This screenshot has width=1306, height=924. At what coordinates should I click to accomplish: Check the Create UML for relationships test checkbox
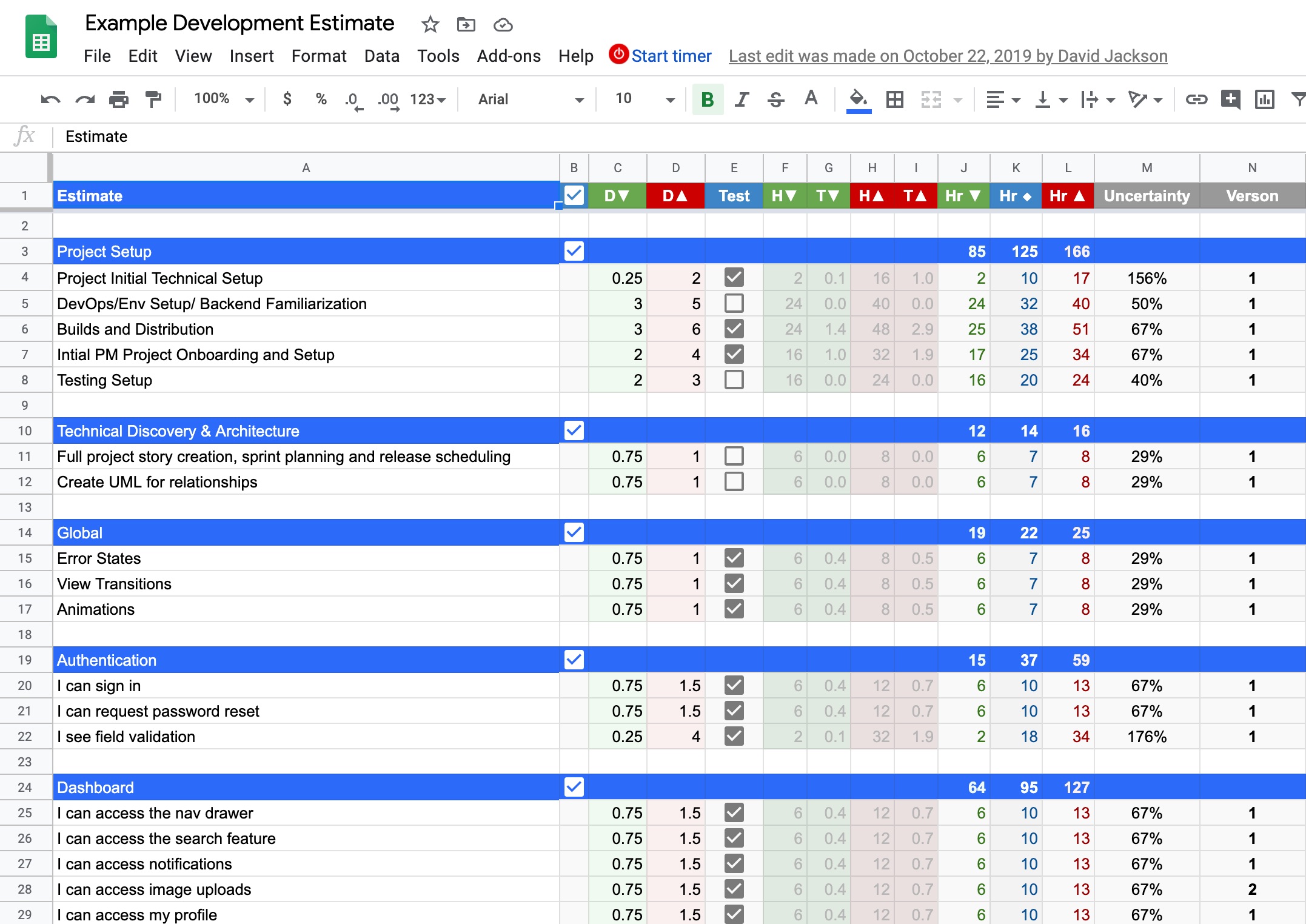tap(734, 481)
